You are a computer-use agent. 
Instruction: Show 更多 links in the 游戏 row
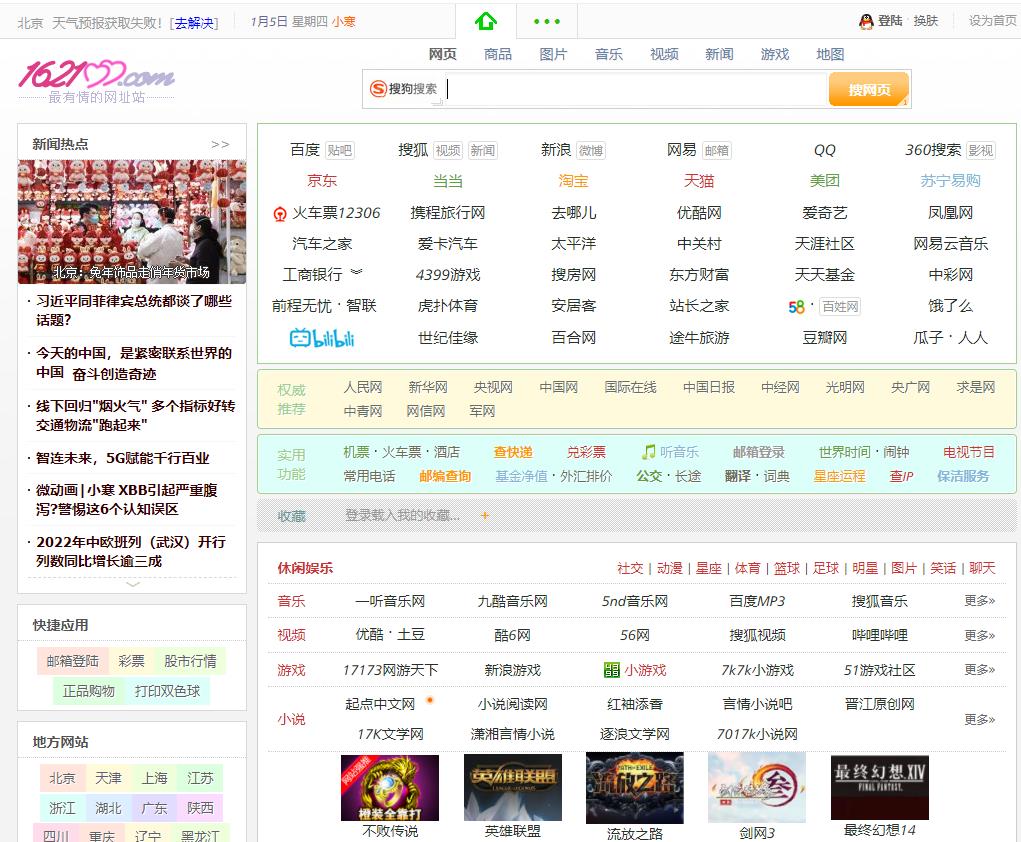coord(979,669)
